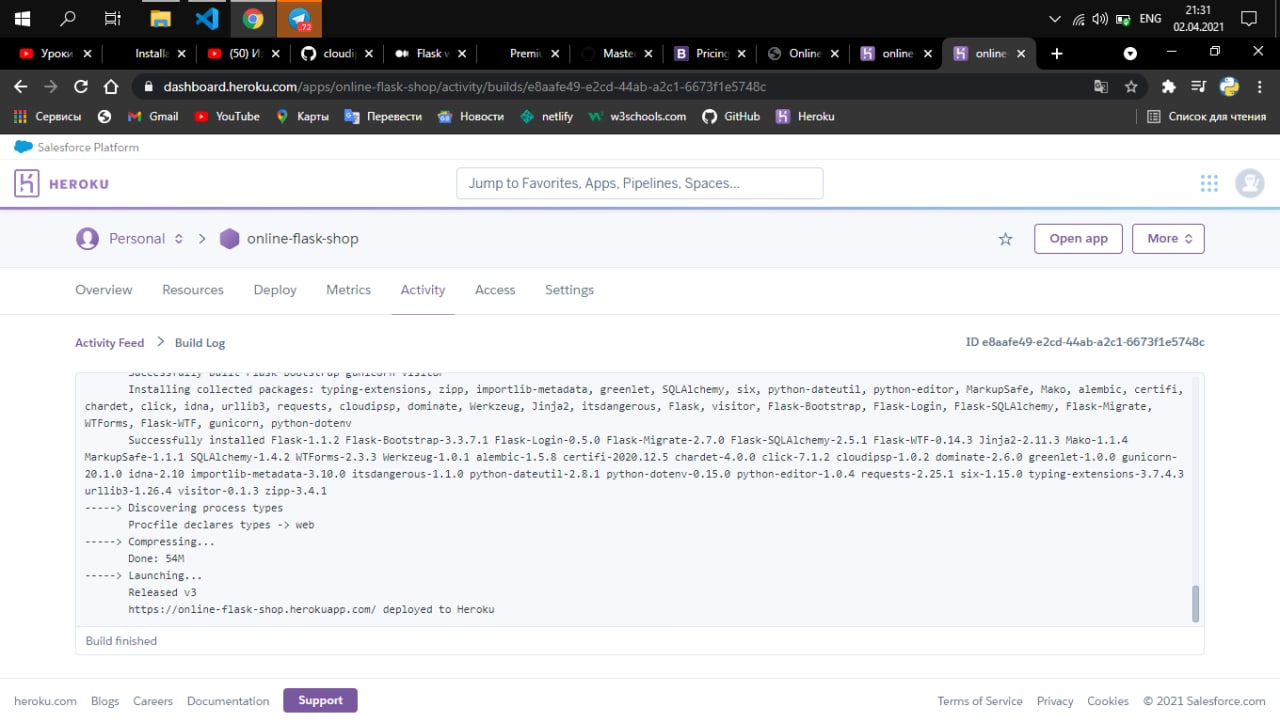1280x722 pixels.
Task: Open the Сервисы apps bookmark
Action: coord(48,117)
